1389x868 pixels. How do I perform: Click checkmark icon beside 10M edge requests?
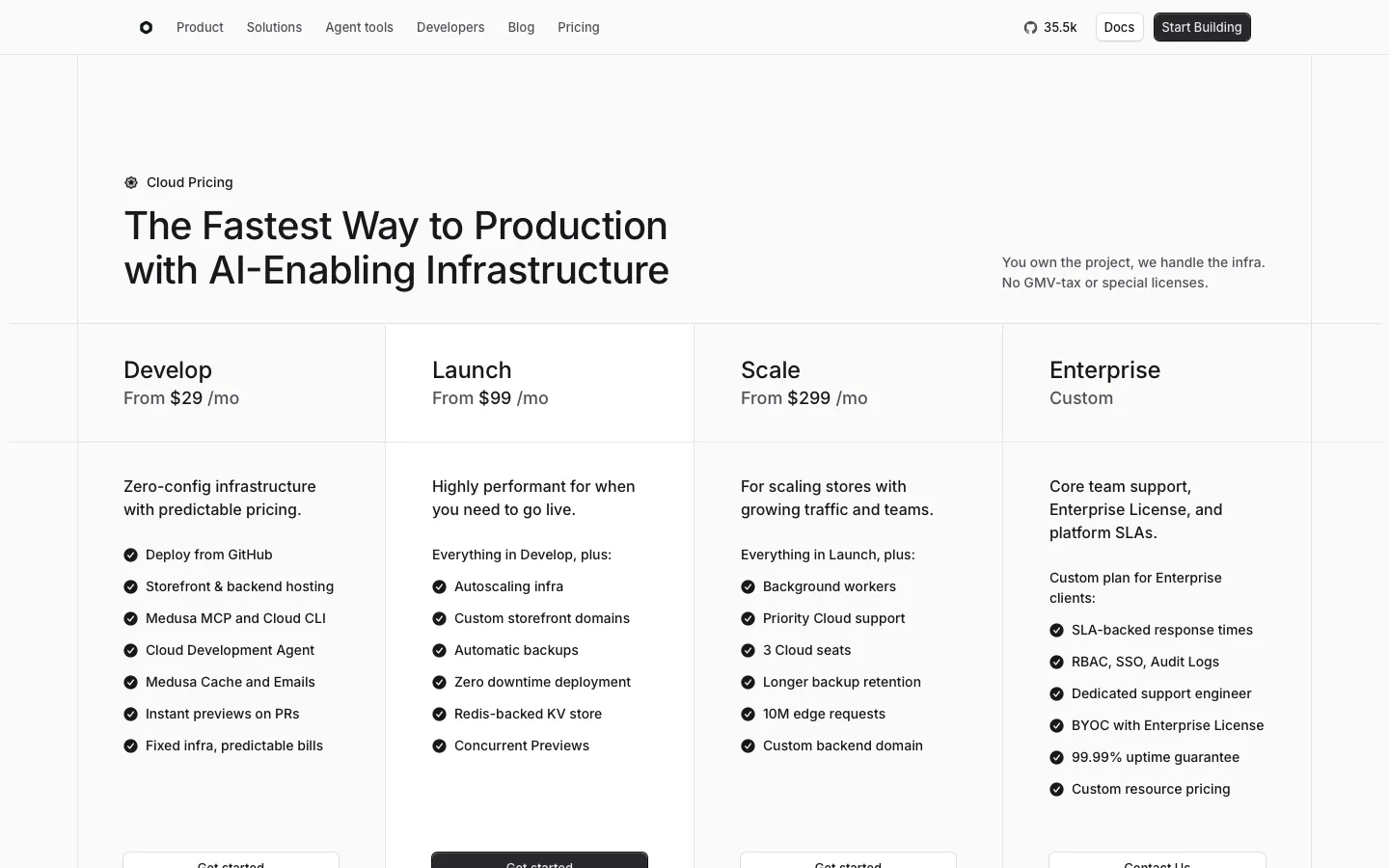748,714
